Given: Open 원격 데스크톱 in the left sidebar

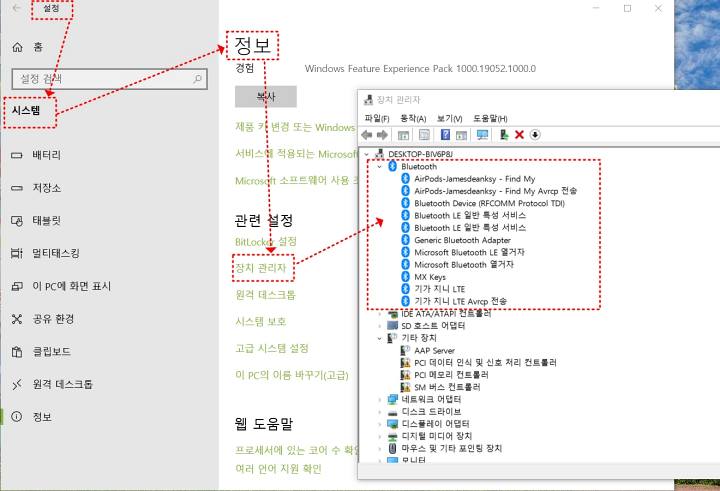Looking at the screenshot, I should tap(62, 384).
